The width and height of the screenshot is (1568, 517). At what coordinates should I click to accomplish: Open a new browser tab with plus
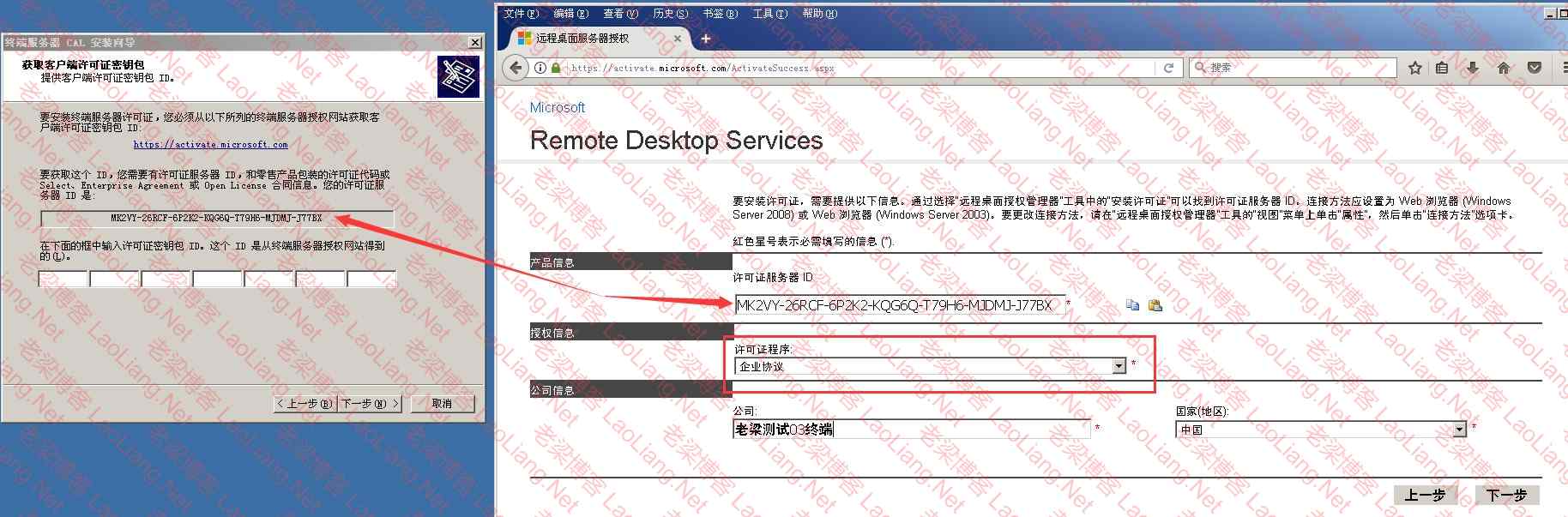click(706, 39)
